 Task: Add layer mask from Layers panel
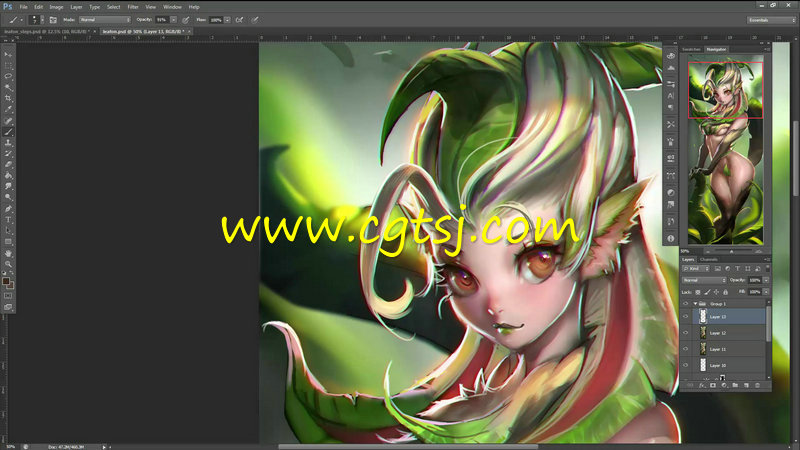coord(713,385)
